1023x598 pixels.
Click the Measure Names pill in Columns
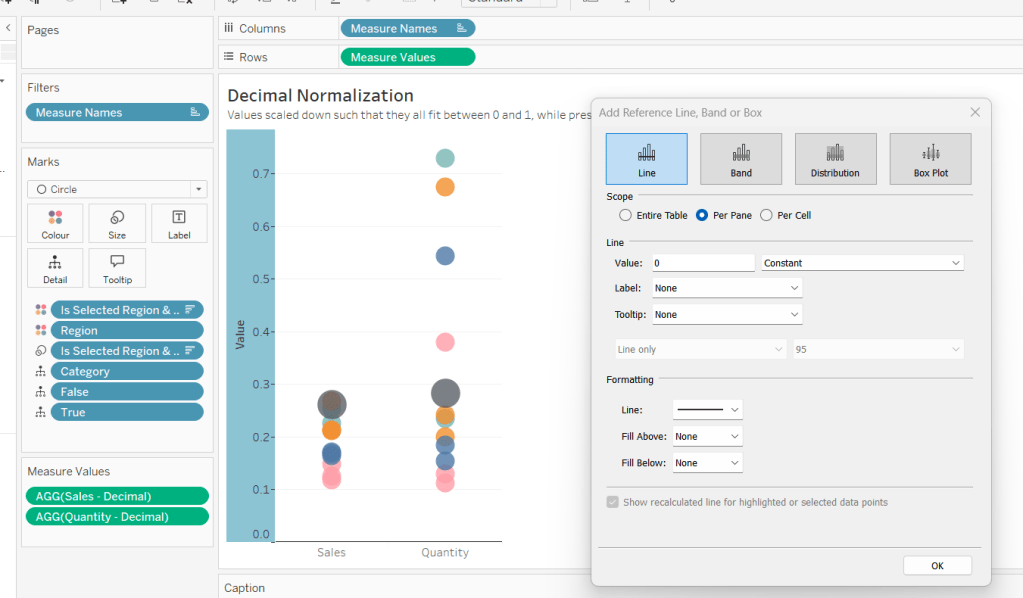[x=407, y=28]
